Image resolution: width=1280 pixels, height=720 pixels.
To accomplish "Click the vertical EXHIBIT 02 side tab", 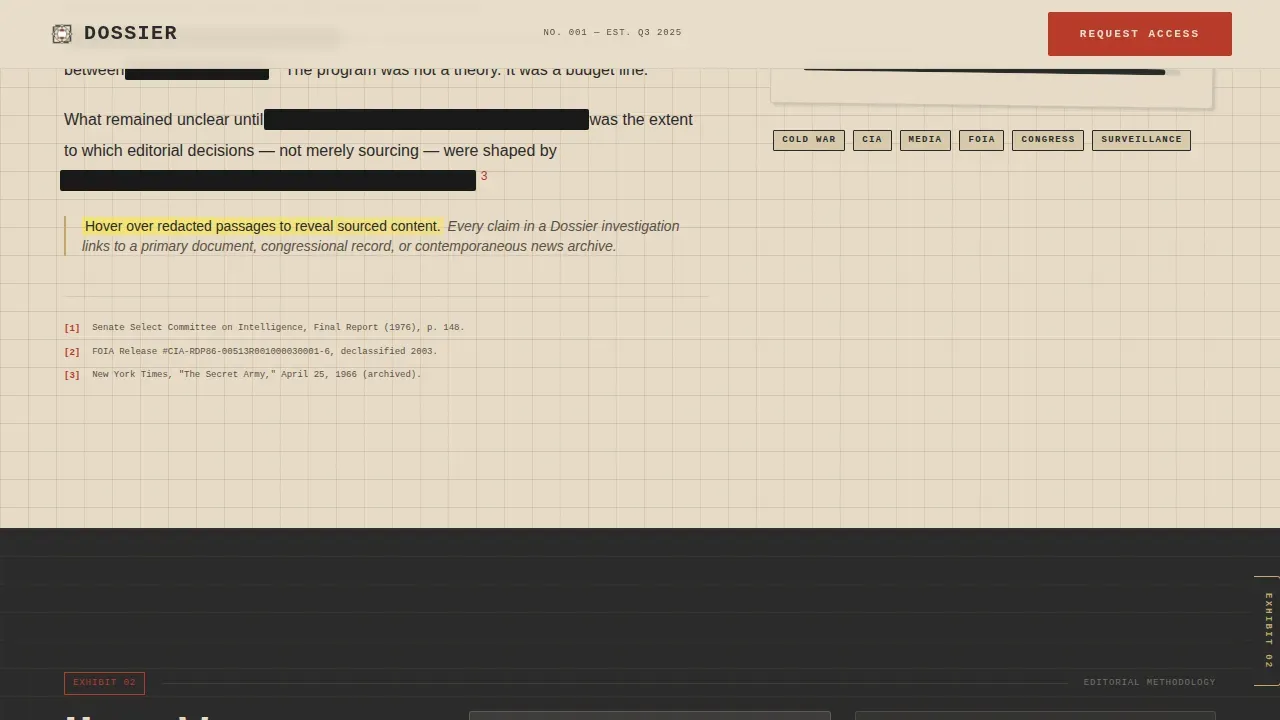I will [x=1268, y=631].
